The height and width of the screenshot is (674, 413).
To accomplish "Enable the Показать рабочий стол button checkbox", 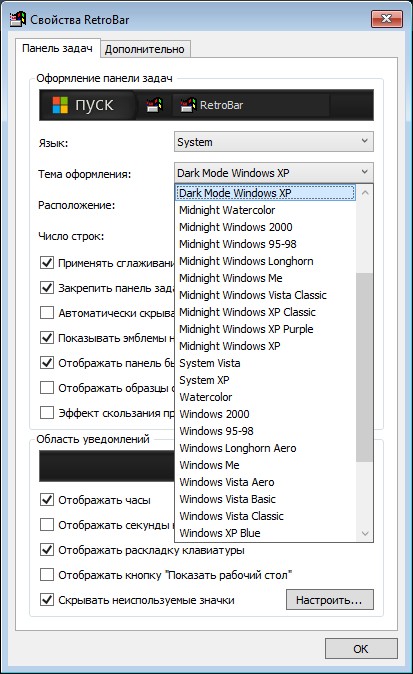I will coord(47,575).
